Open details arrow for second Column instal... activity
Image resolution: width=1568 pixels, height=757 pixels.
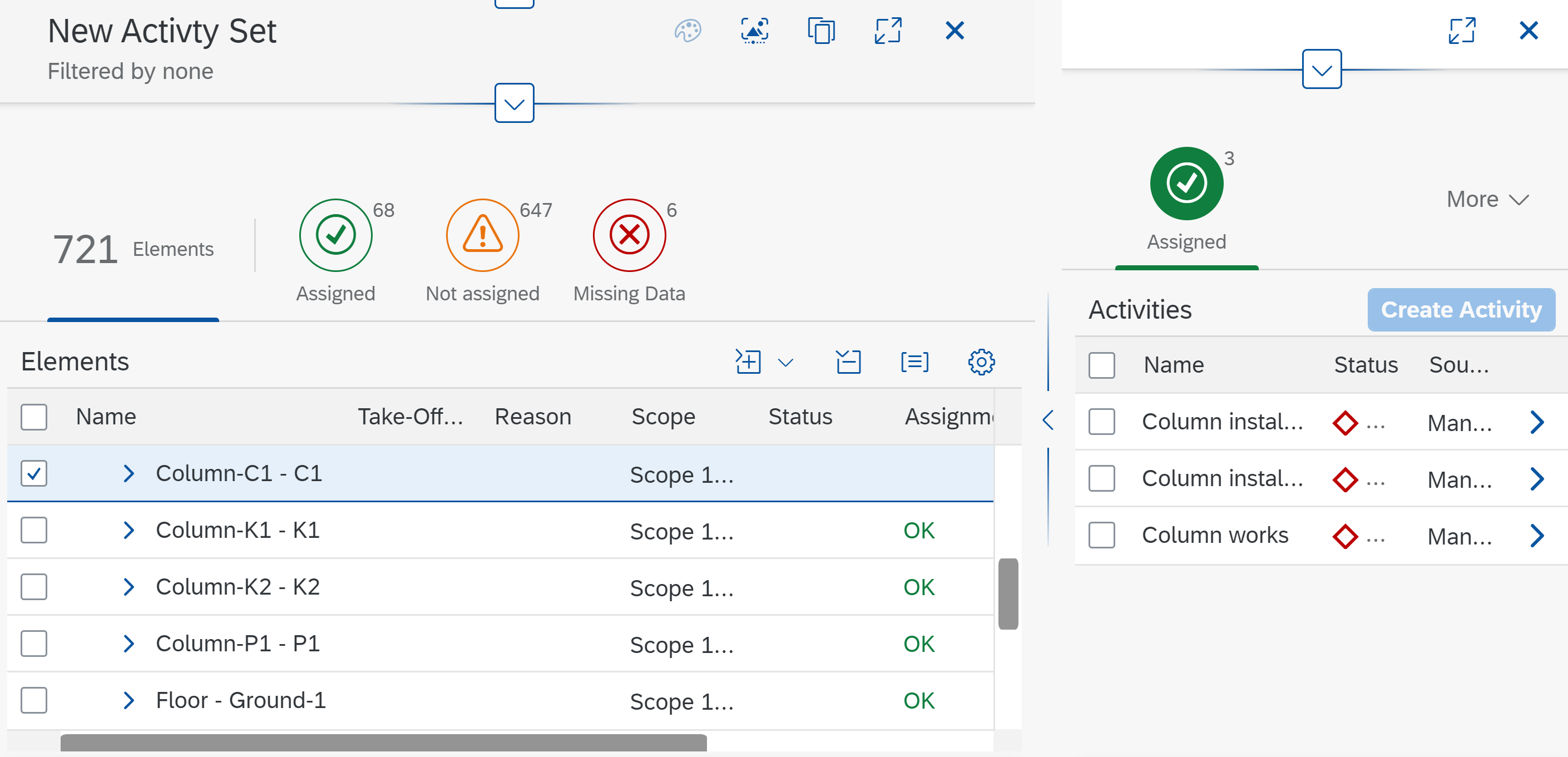point(1537,479)
